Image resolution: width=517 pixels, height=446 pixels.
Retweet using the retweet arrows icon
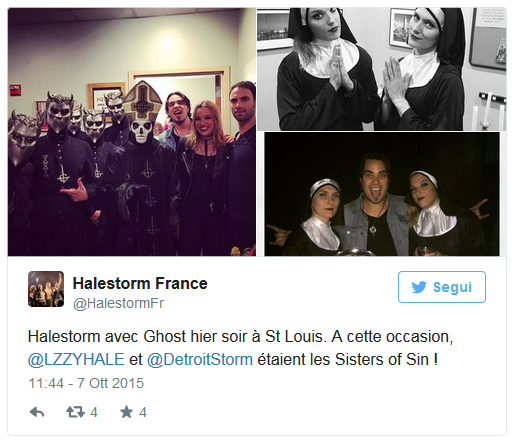[75, 412]
